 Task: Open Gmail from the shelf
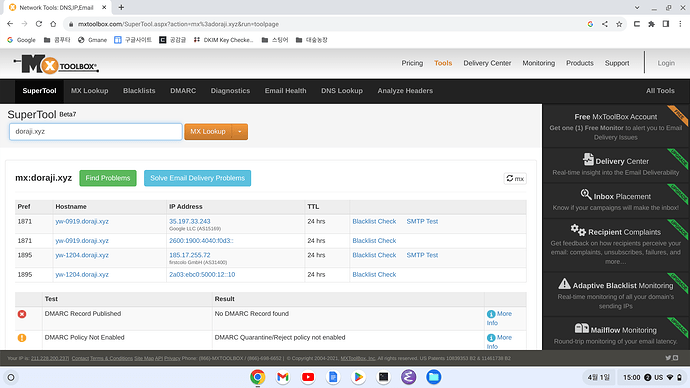point(283,377)
